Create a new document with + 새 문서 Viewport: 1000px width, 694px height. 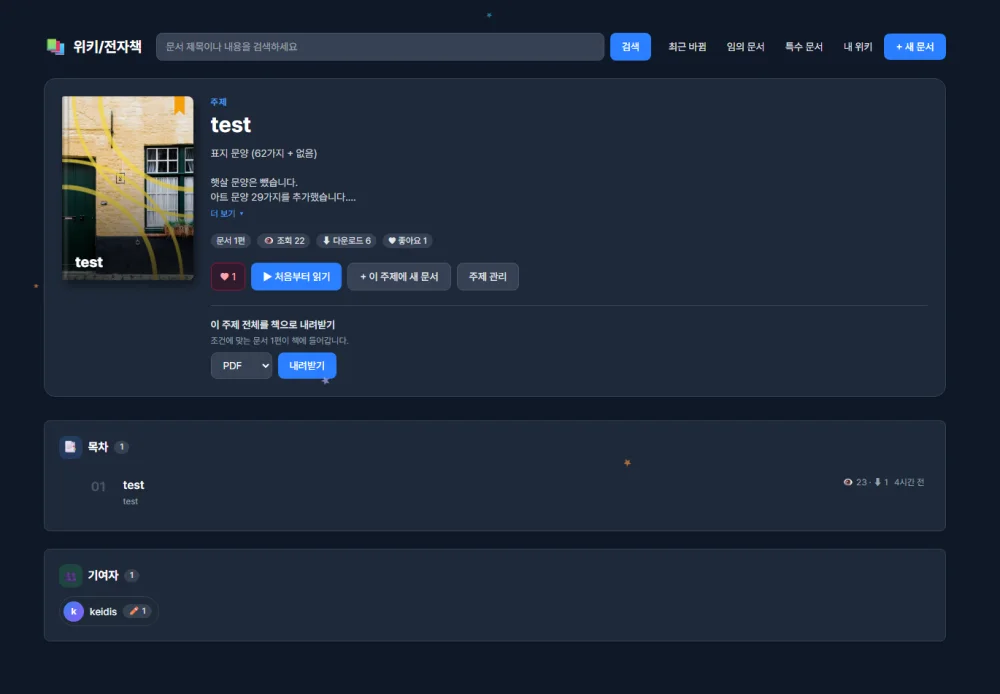click(915, 47)
